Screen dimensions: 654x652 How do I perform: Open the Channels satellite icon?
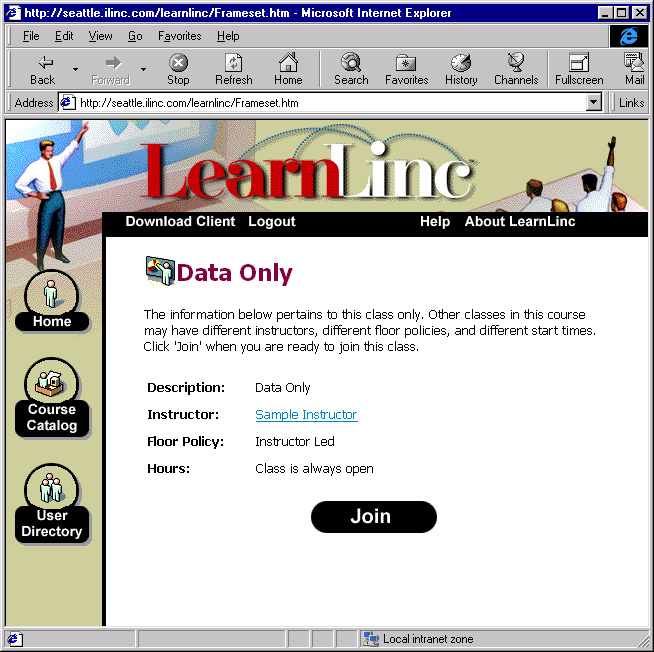[516, 62]
